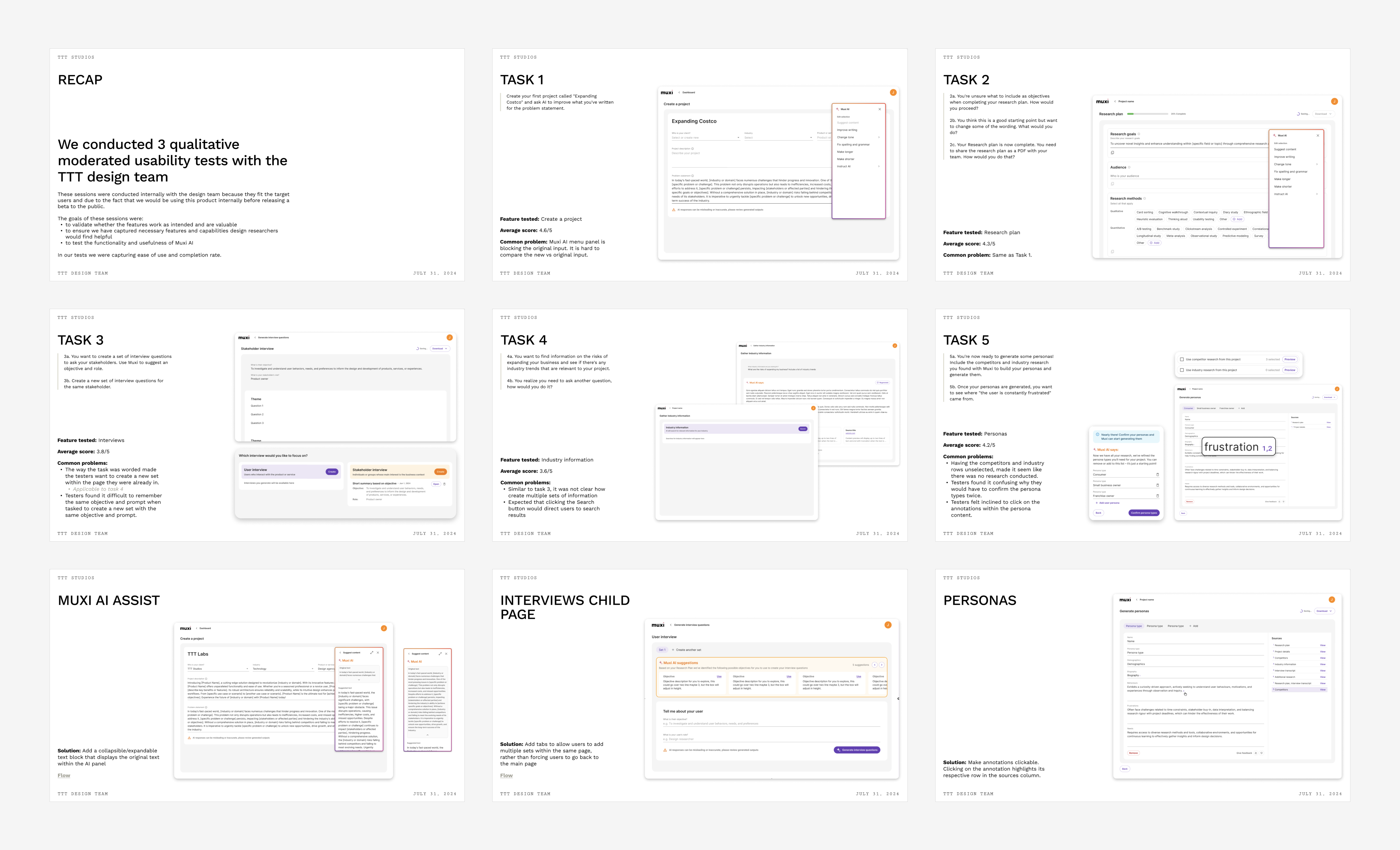This screenshot has height=850, width=1400.
Task: Select Improve writing in Task 1 Muxi AI menu
Action: click(x=847, y=130)
